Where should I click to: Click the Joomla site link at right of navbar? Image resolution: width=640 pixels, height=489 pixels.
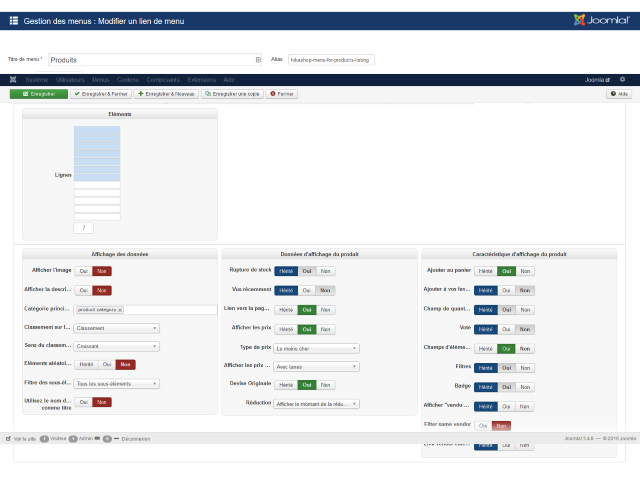pos(597,80)
